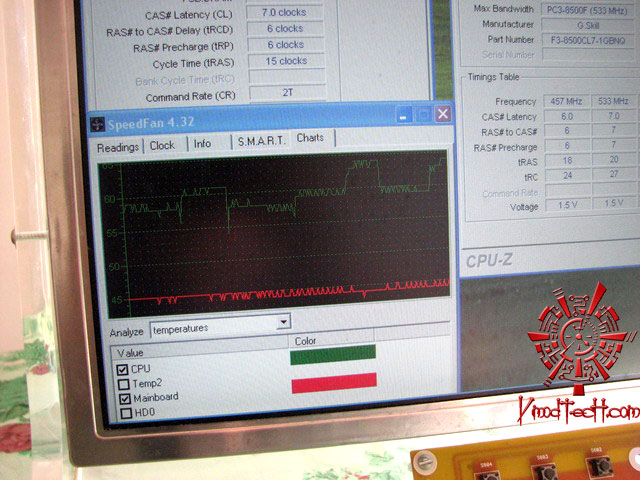This screenshot has width=640, height=480.
Task: Click the Command Rate 2T field
Action: tap(288, 93)
